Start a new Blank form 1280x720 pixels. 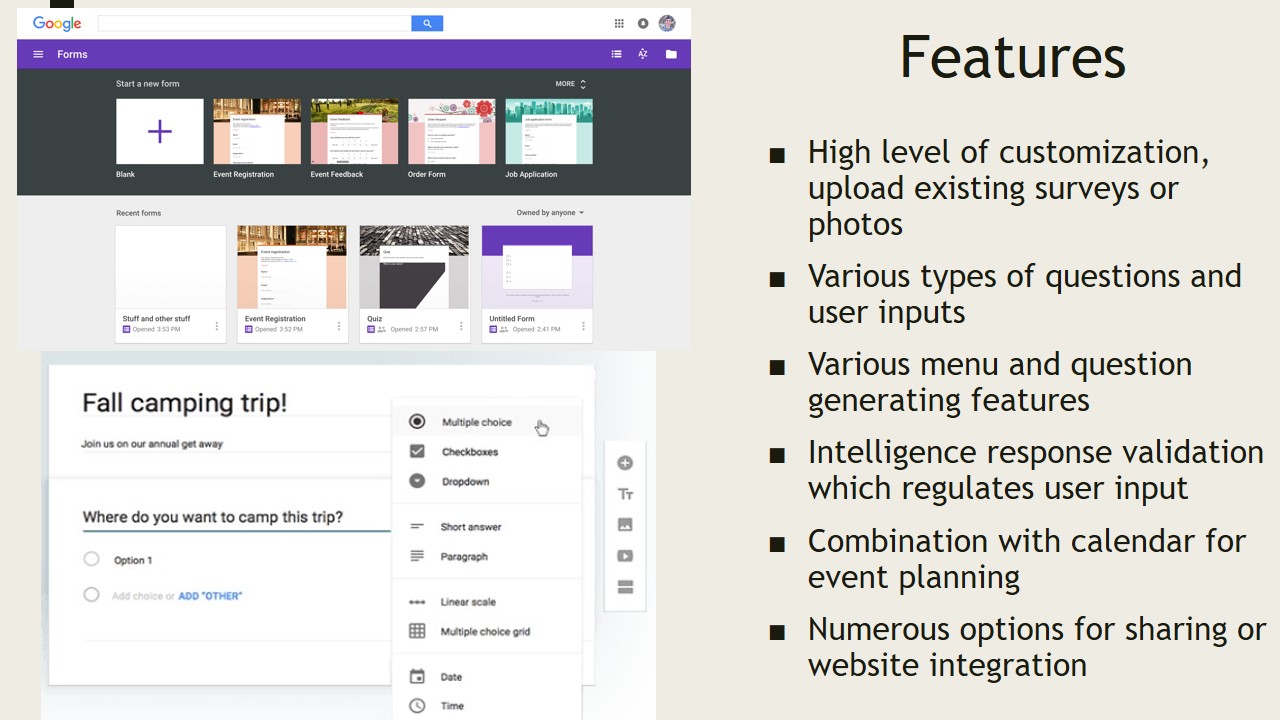pyautogui.click(x=160, y=131)
